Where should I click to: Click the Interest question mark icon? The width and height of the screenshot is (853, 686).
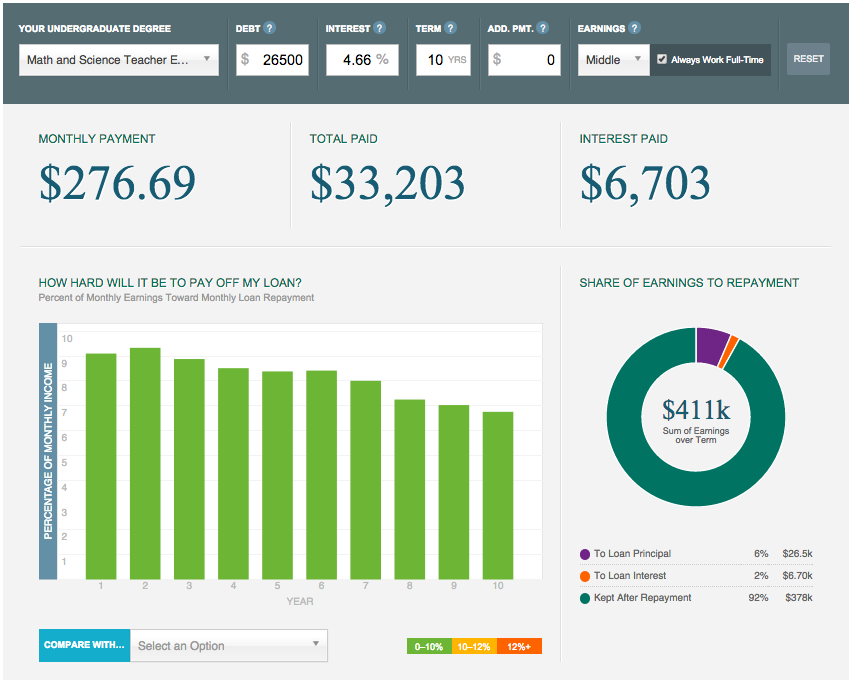[378, 28]
